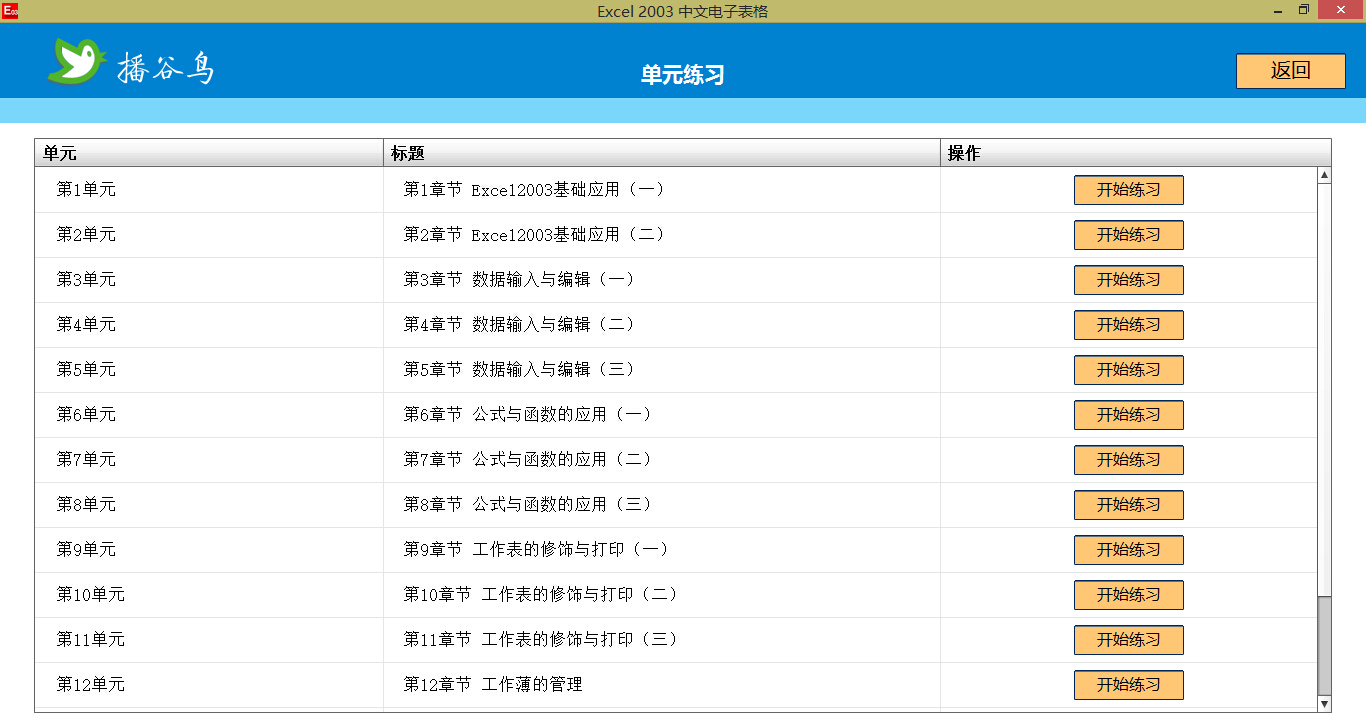The height and width of the screenshot is (726, 1366).
Task: Click the scrollbar down arrow
Action: [x=1324, y=704]
